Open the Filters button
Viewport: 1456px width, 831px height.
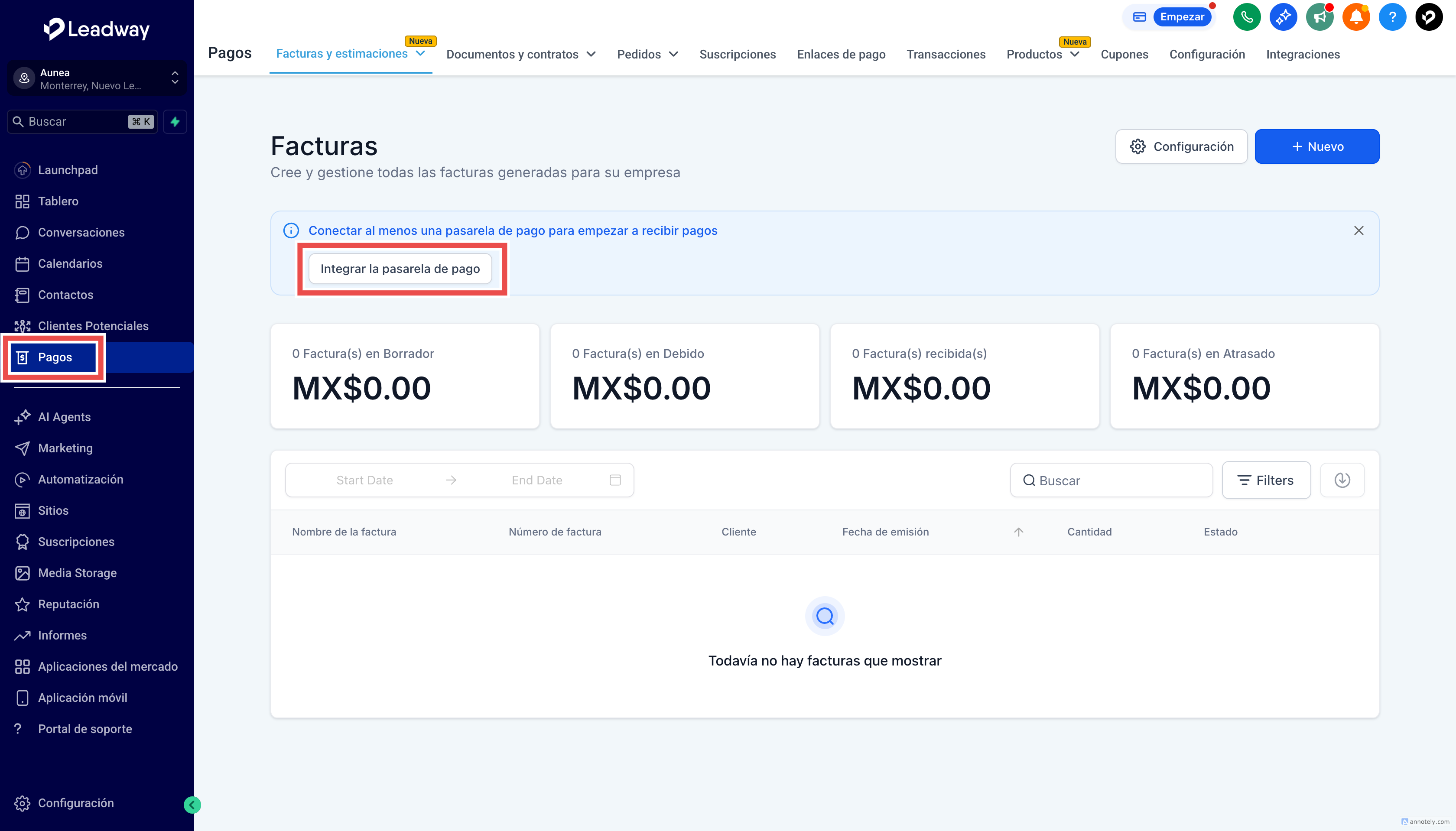[x=1266, y=480]
